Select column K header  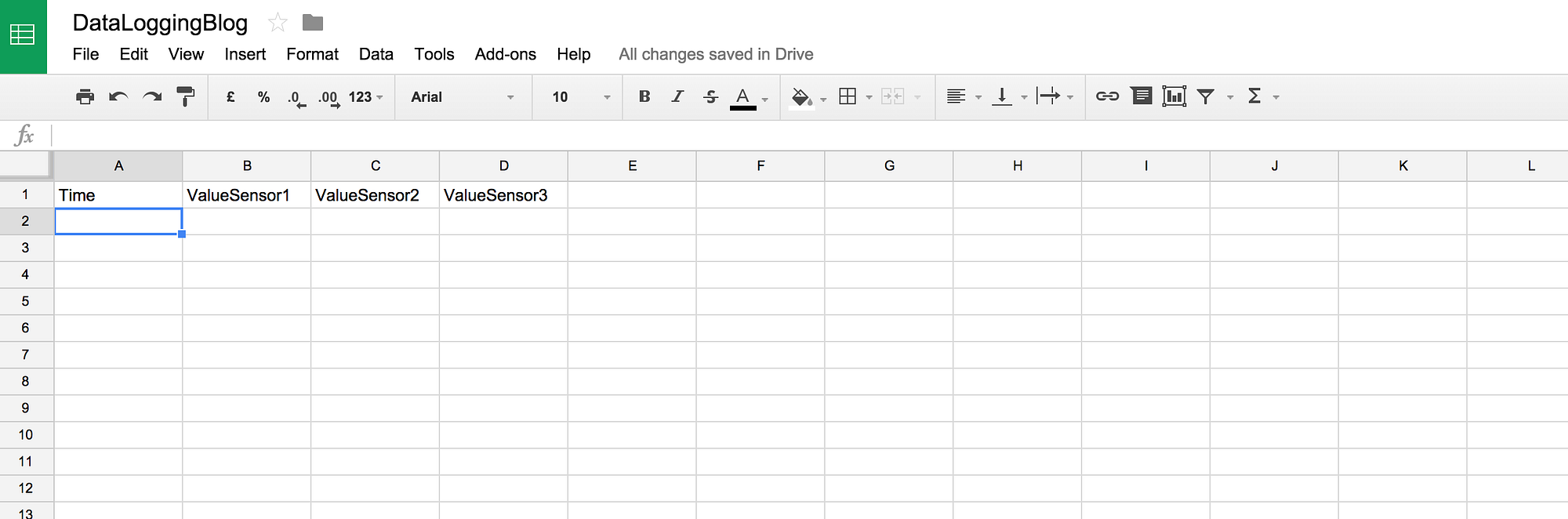pyautogui.click(x=1403, y=165)
